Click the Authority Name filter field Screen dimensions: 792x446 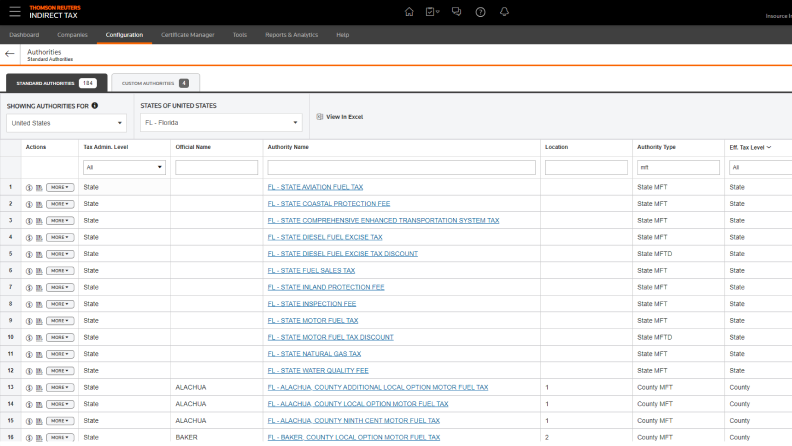point(402,168)
